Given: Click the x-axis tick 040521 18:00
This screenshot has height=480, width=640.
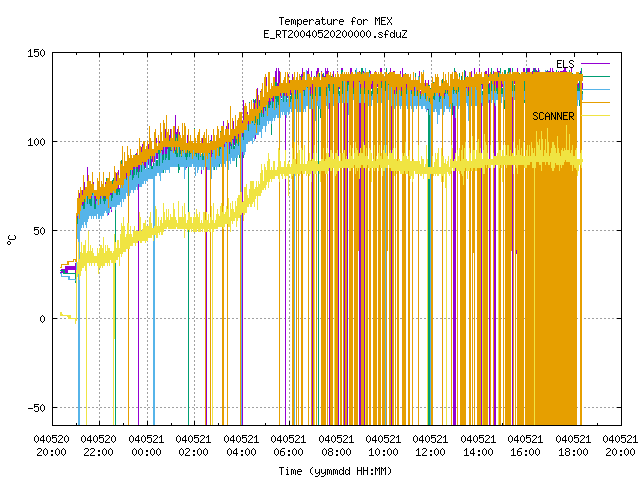Looking at the screenshot, I should pos(573,446).
